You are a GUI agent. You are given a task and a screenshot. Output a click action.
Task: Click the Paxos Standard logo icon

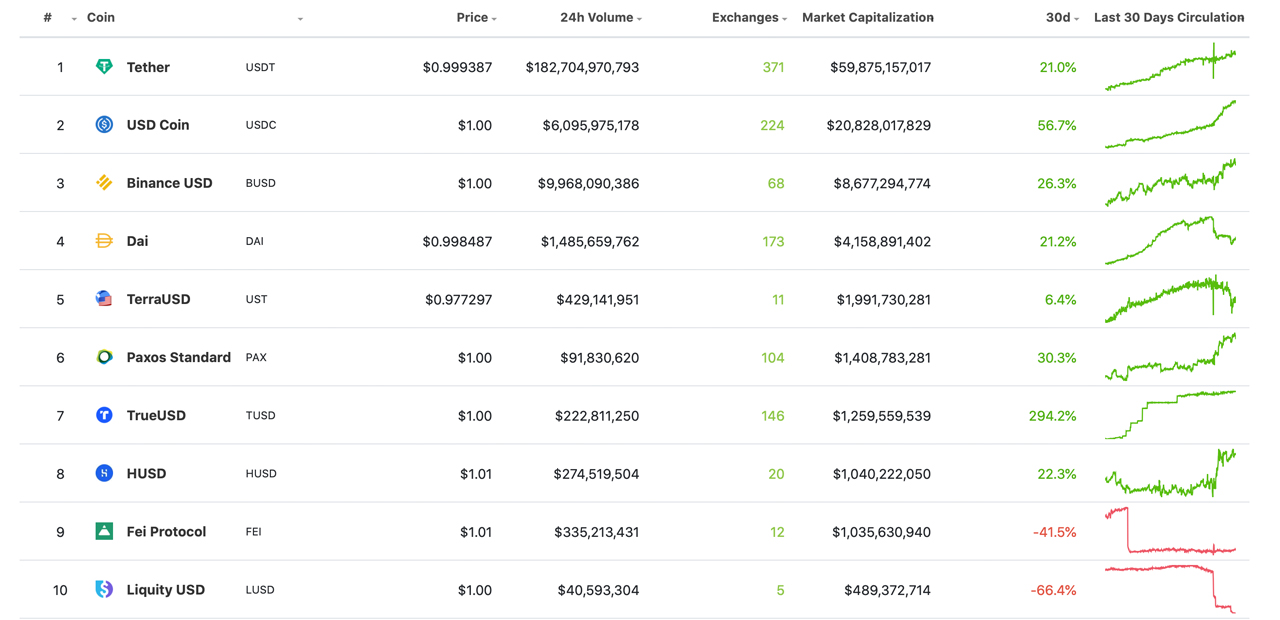pyautogui.click(x=104, y=357)
